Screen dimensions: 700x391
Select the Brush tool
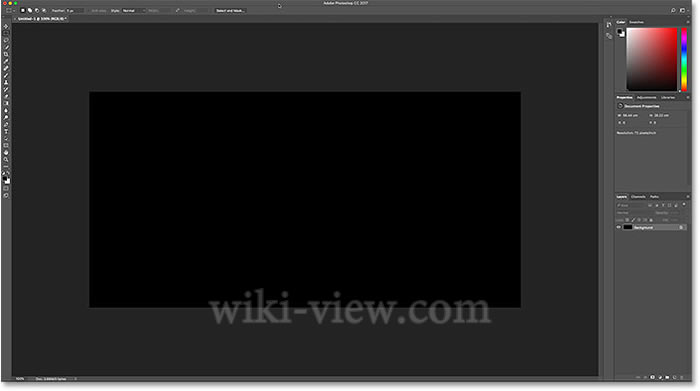[x=6, y=75]
